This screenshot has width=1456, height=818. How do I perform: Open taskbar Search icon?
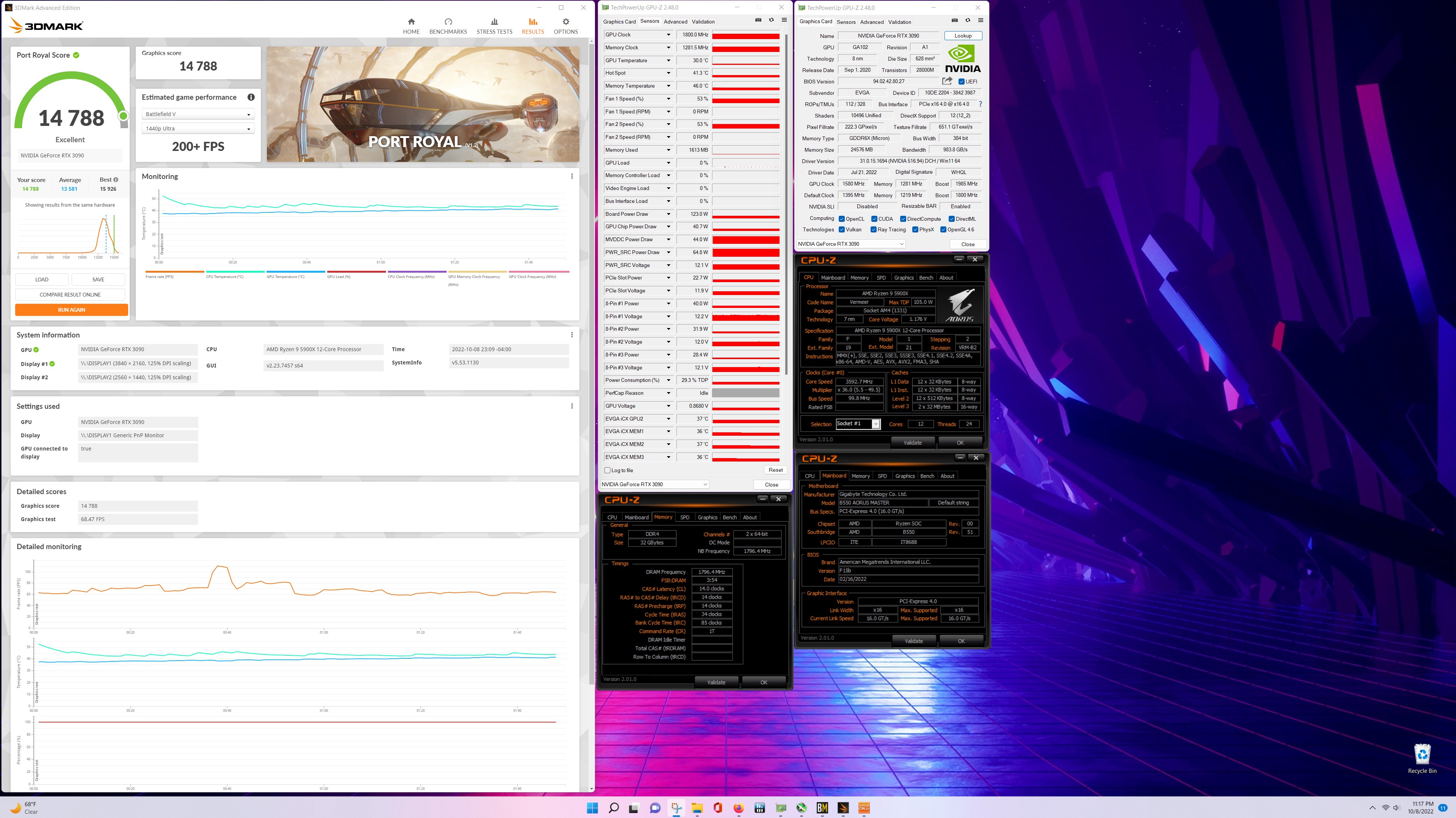click(x=613, y=808)
